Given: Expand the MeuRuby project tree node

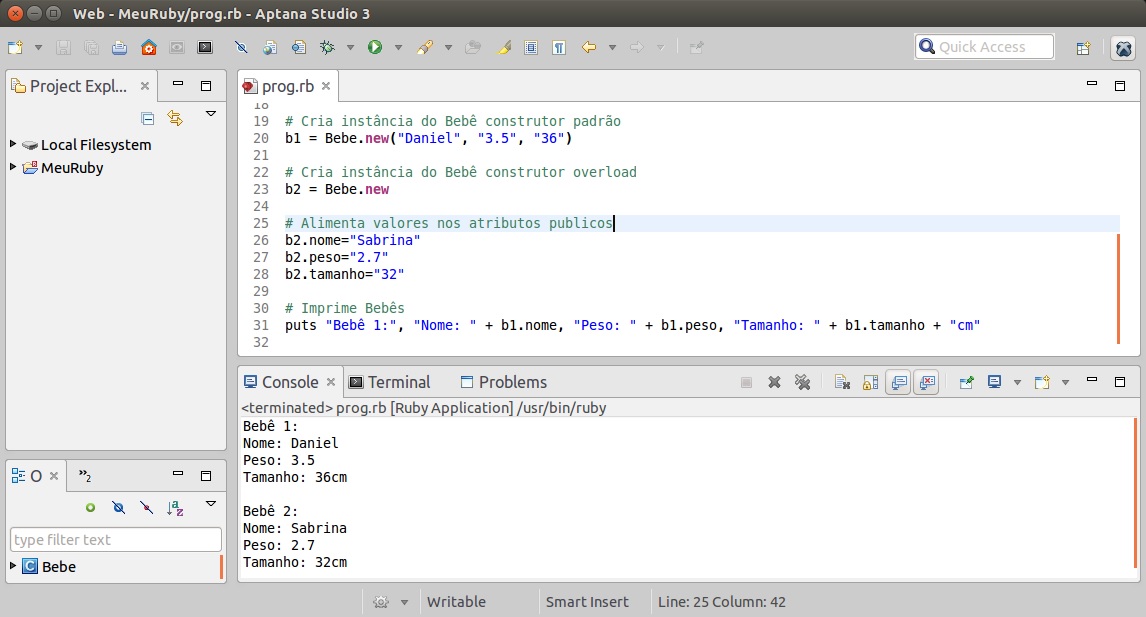Looking at the screenshot, I should coord(13,167).
